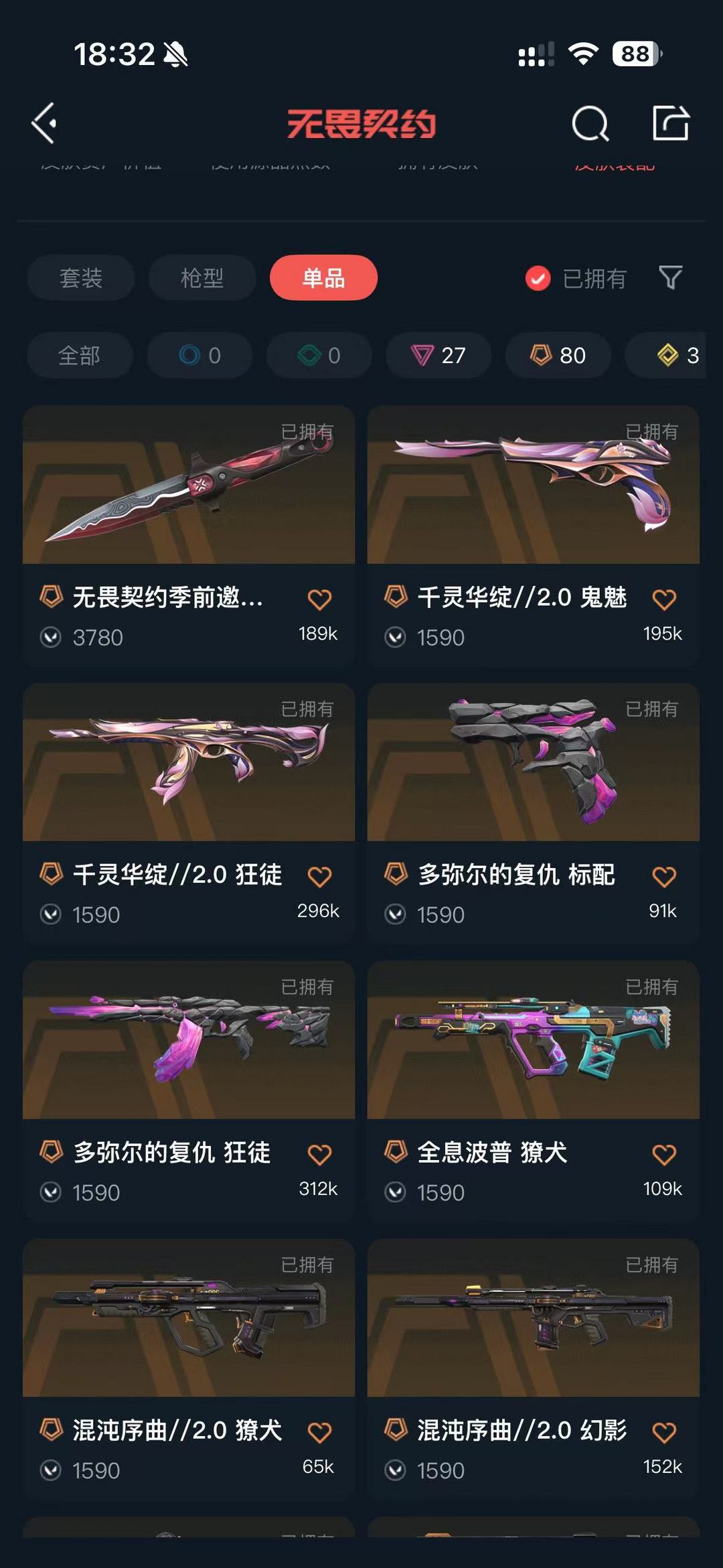Select the 单品 tab
This screenshot has height=1568, width=723.
pos(323,277)
